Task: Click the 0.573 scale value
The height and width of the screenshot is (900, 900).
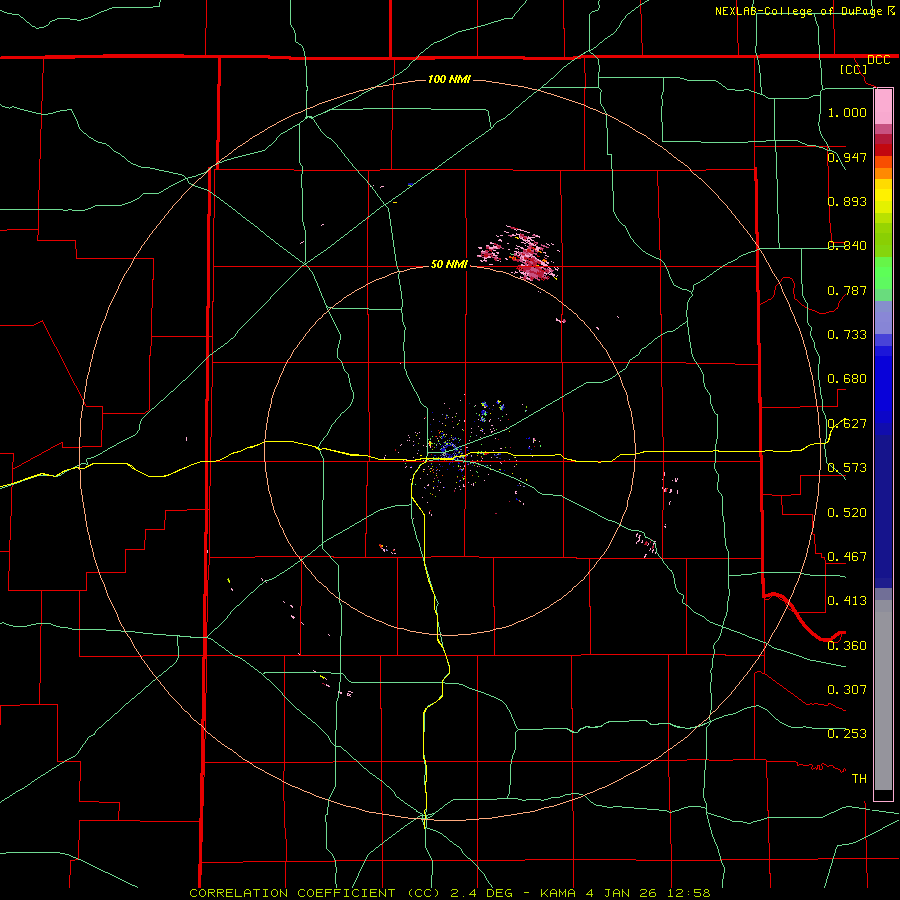Action: pyautogui.click(x=847, y=467)
